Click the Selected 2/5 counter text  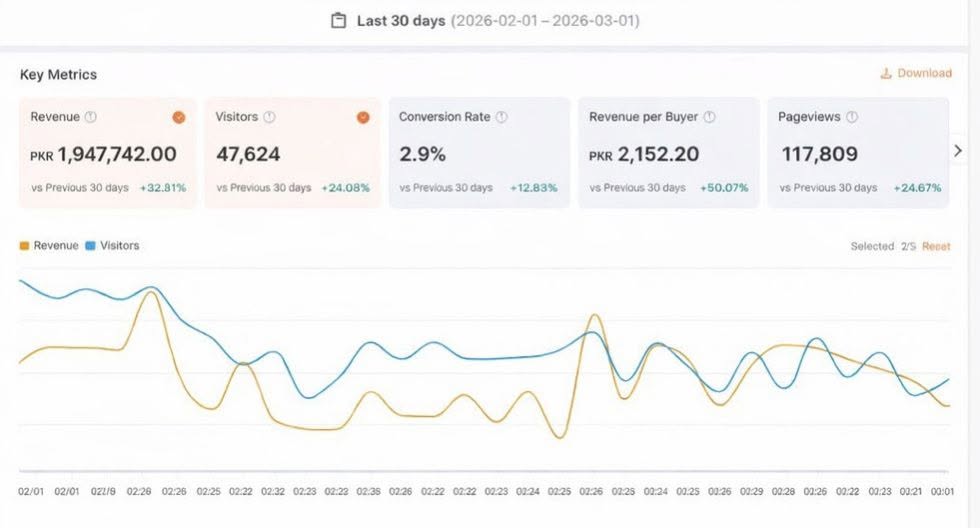883,246
